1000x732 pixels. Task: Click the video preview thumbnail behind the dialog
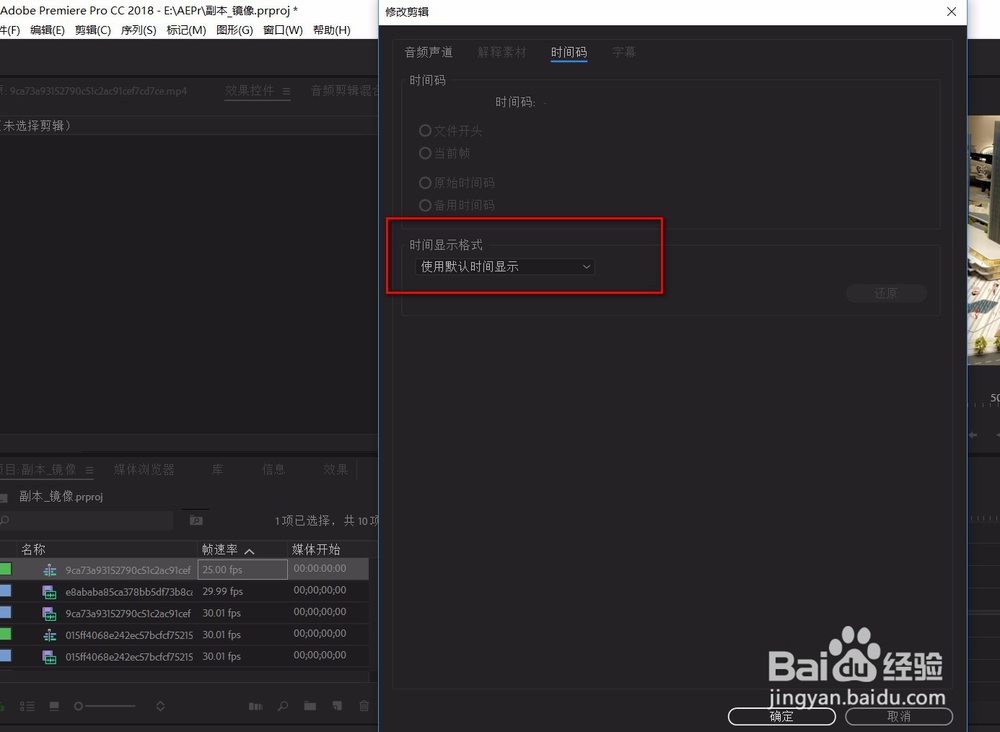point(983,240)
